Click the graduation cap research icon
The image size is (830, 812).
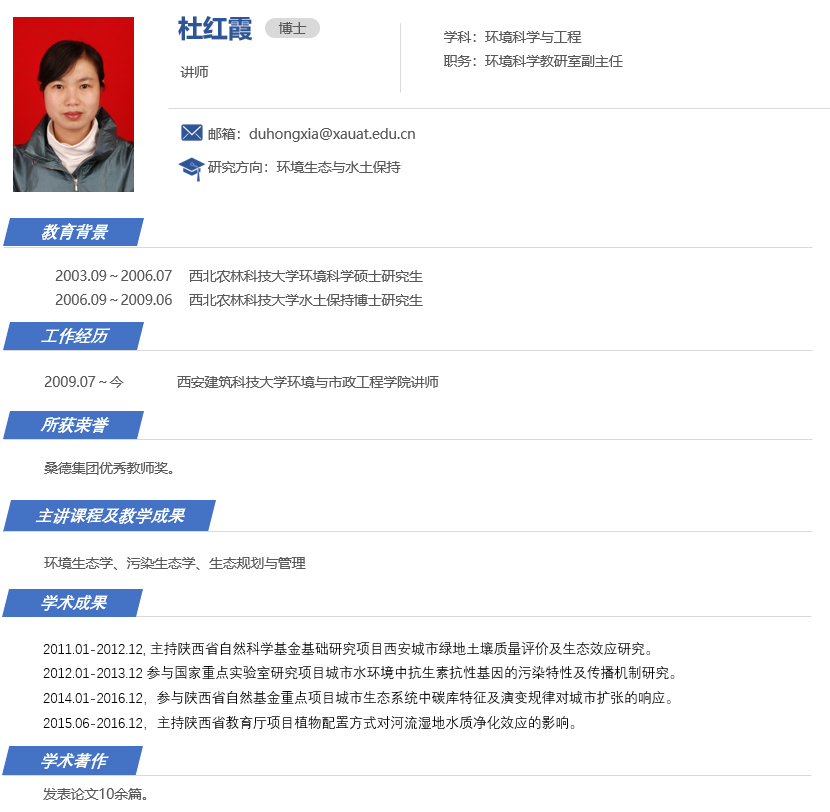pyautogui.click(x=191, y=168)
